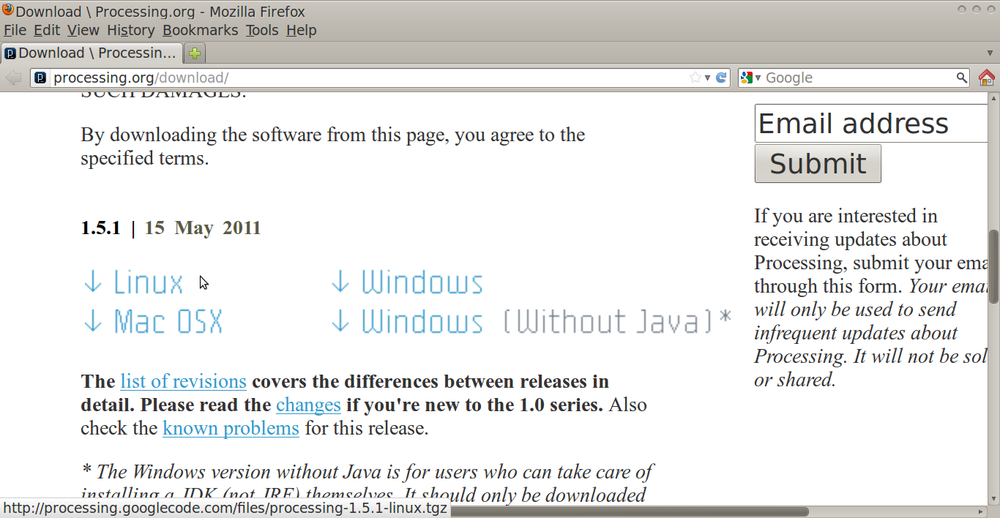Click the back arrow navigation button
The image size is (1000, 518).
[13, 78]
